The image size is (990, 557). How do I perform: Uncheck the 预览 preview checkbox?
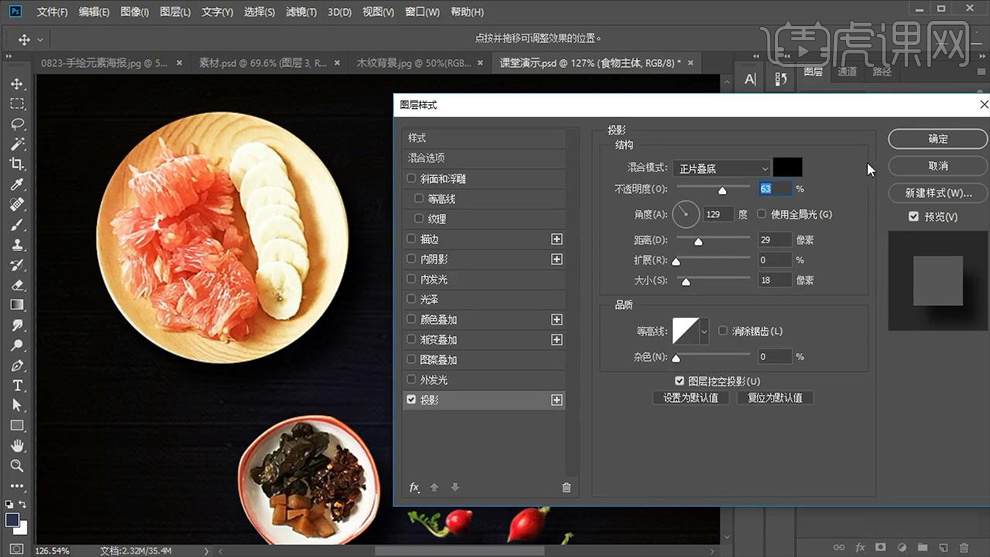(x=913, y=217)
